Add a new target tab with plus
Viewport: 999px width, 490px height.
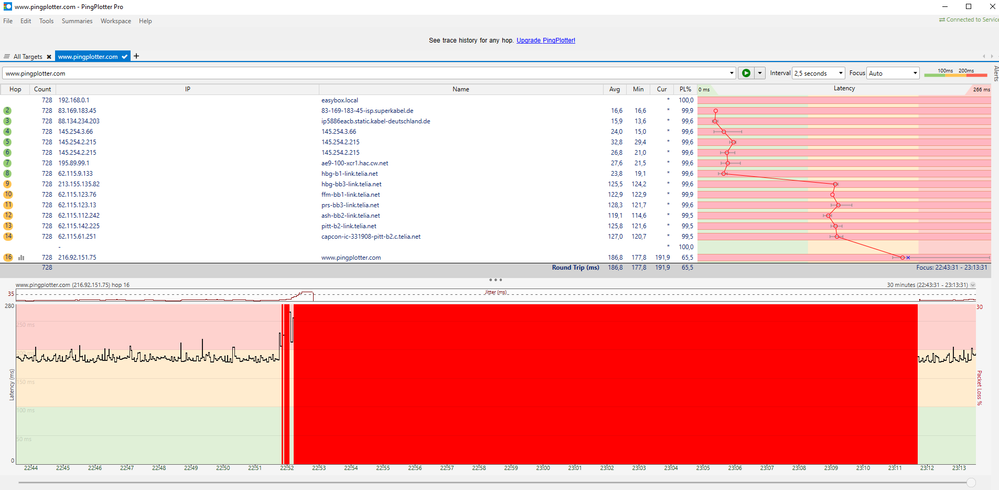[x=136, y=56]
